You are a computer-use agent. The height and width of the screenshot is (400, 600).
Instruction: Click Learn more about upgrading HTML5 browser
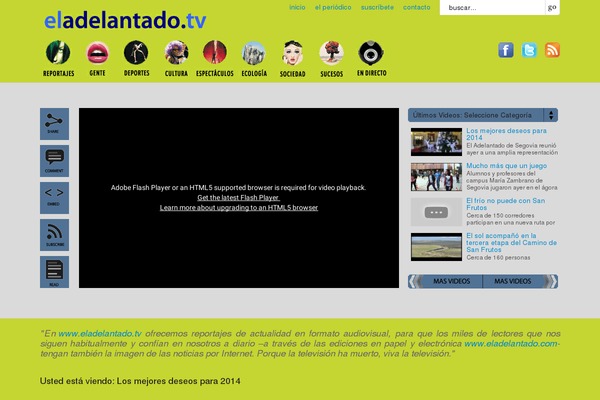[x=239, y=207]
